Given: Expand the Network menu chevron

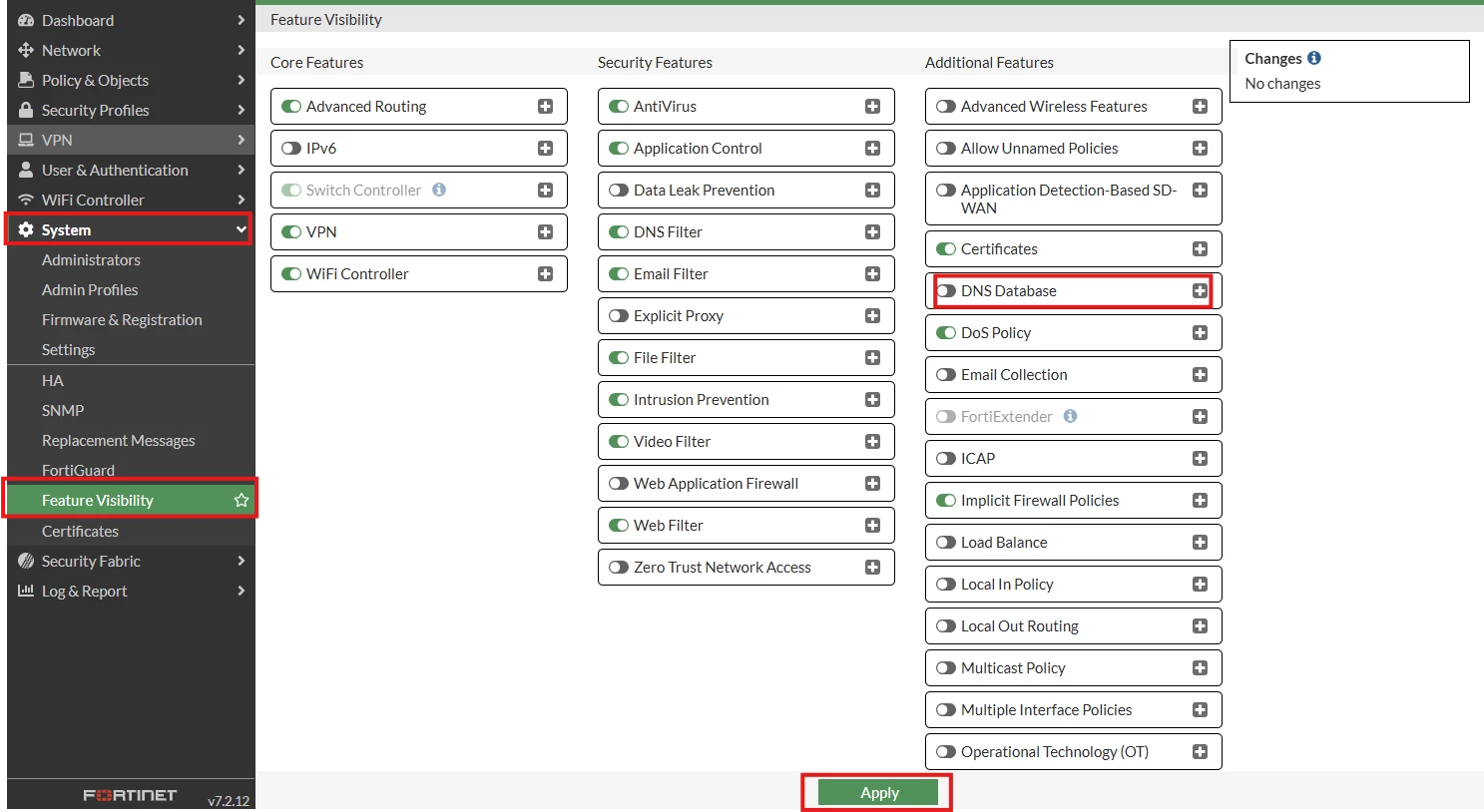Looking at the screenshot, I should pos(242,50).
